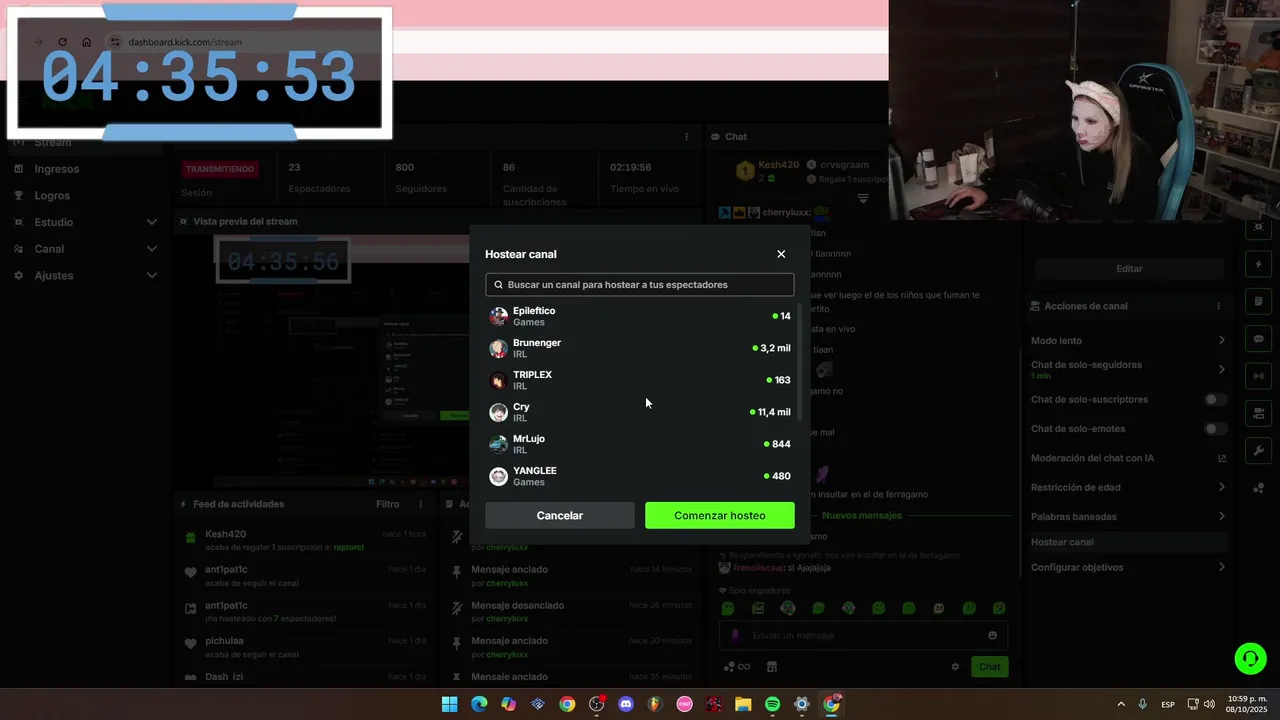Open activity feed options menu

420,504
